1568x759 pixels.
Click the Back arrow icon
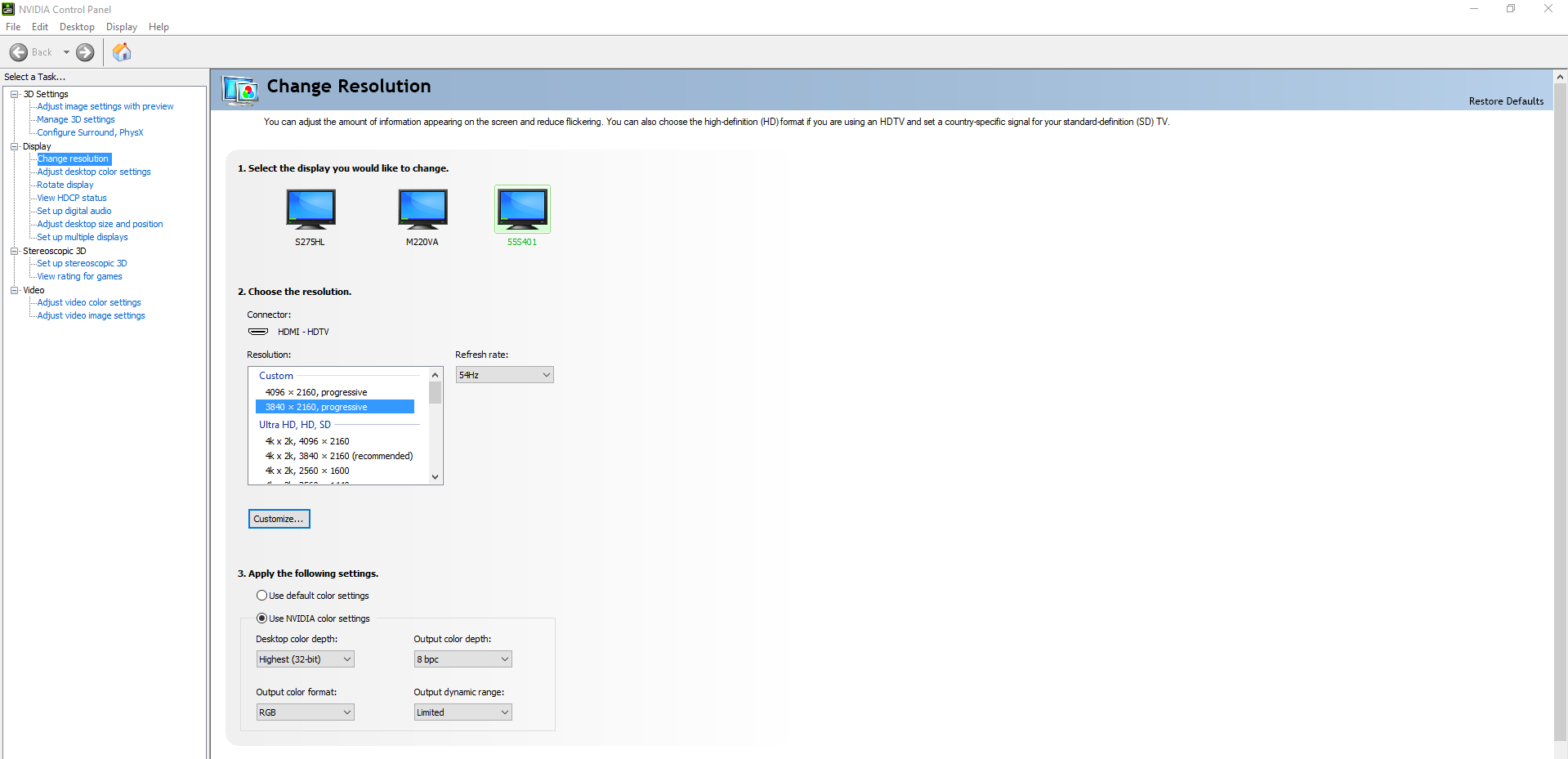tap(19, 52)
